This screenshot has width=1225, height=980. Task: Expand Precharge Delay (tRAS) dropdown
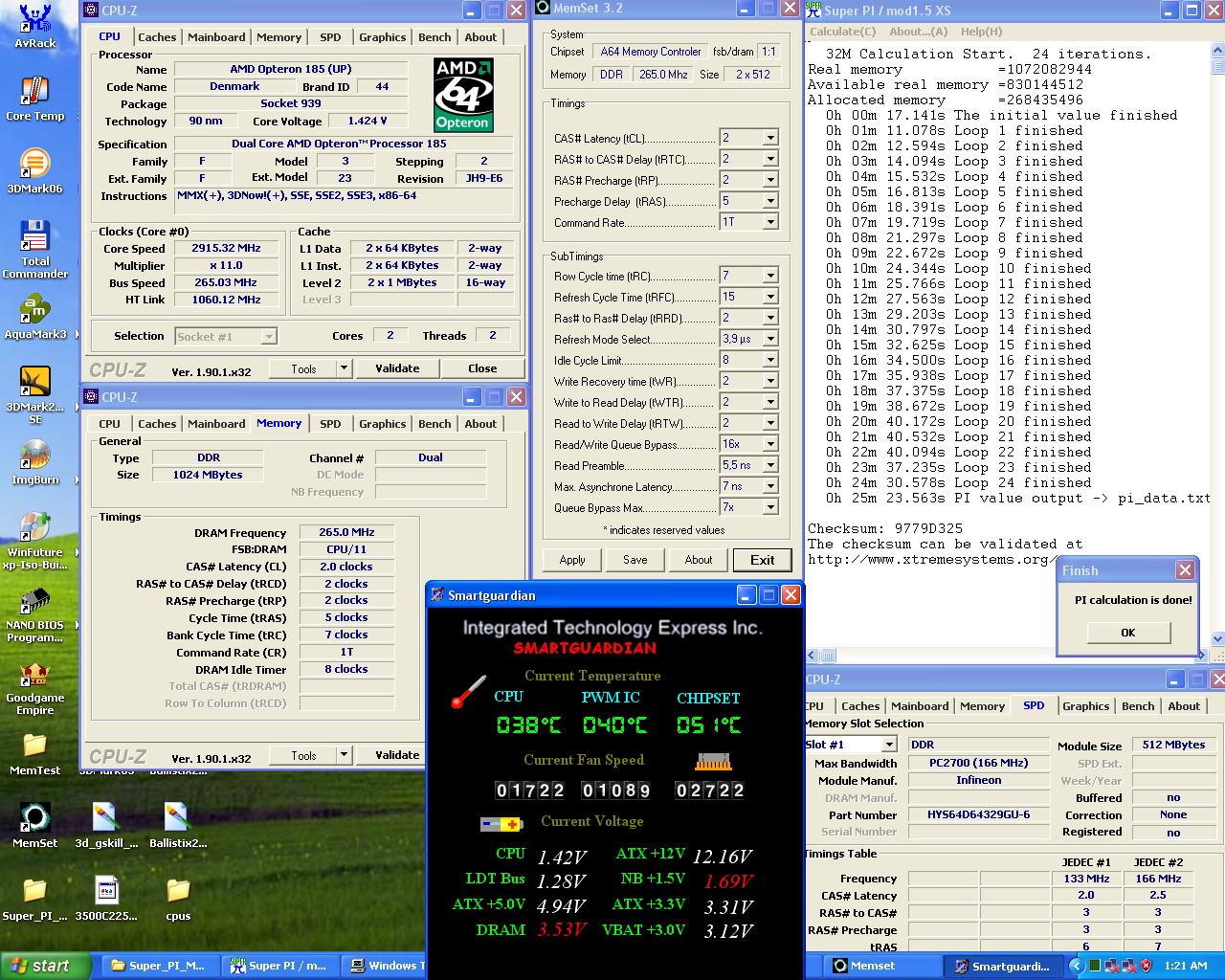click(769, 201)
